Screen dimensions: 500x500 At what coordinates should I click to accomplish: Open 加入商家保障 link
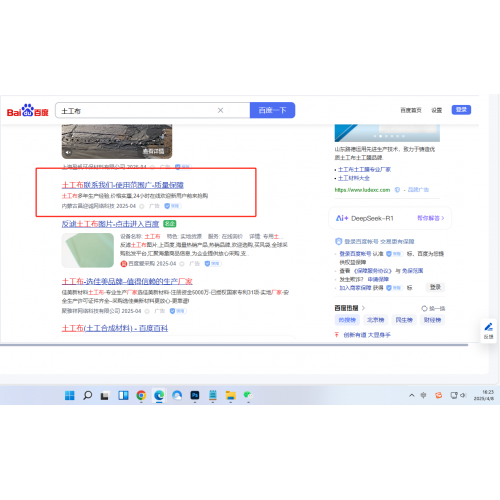355,287
